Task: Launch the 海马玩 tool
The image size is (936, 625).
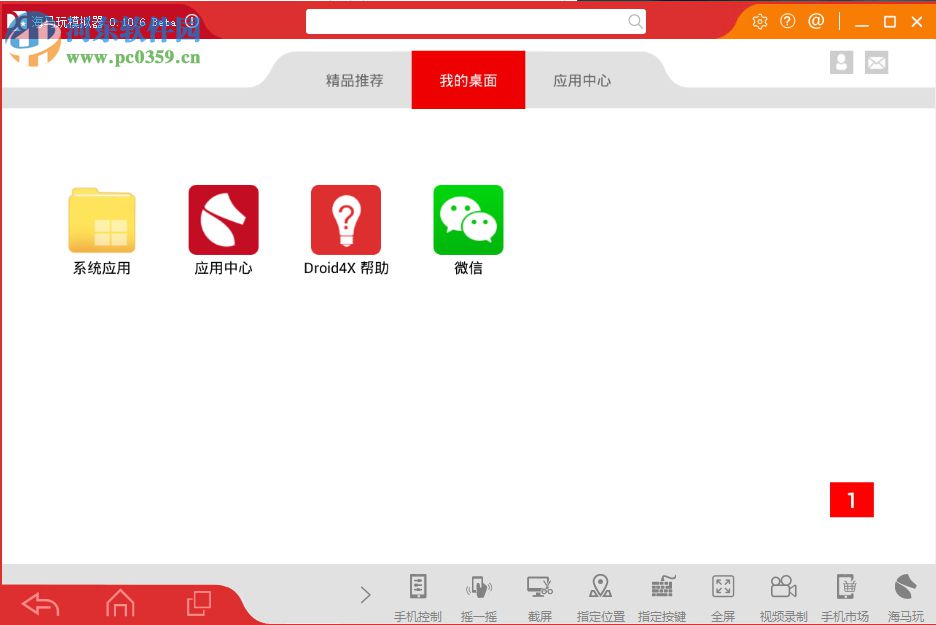Action: coord(903,594)
